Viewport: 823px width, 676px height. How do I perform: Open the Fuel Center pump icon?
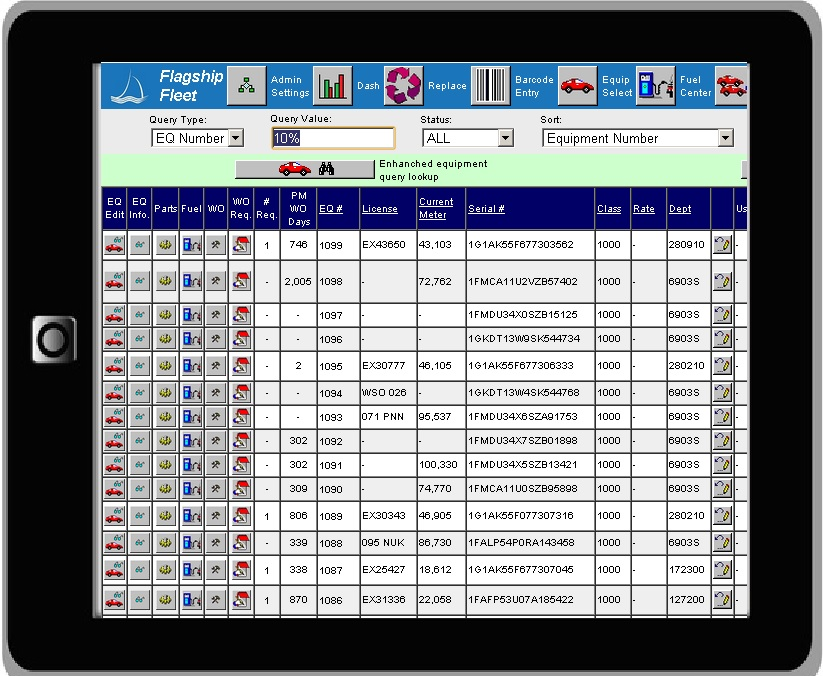pos(655,85)
